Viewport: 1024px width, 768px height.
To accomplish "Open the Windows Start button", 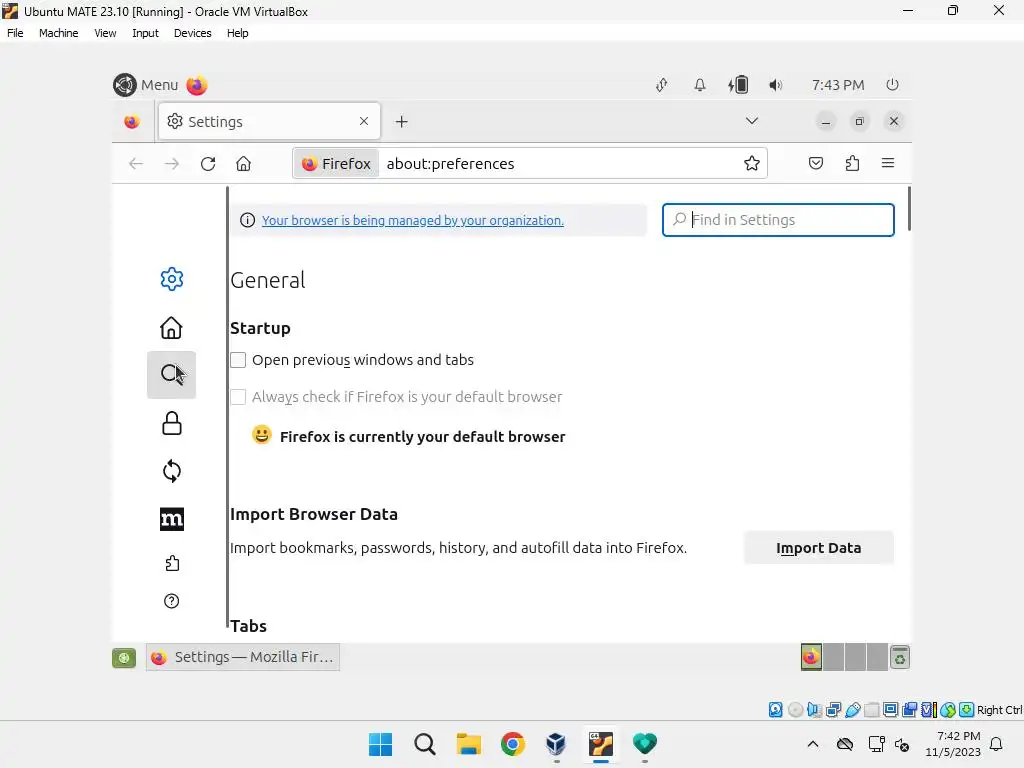I will point(380,744).
